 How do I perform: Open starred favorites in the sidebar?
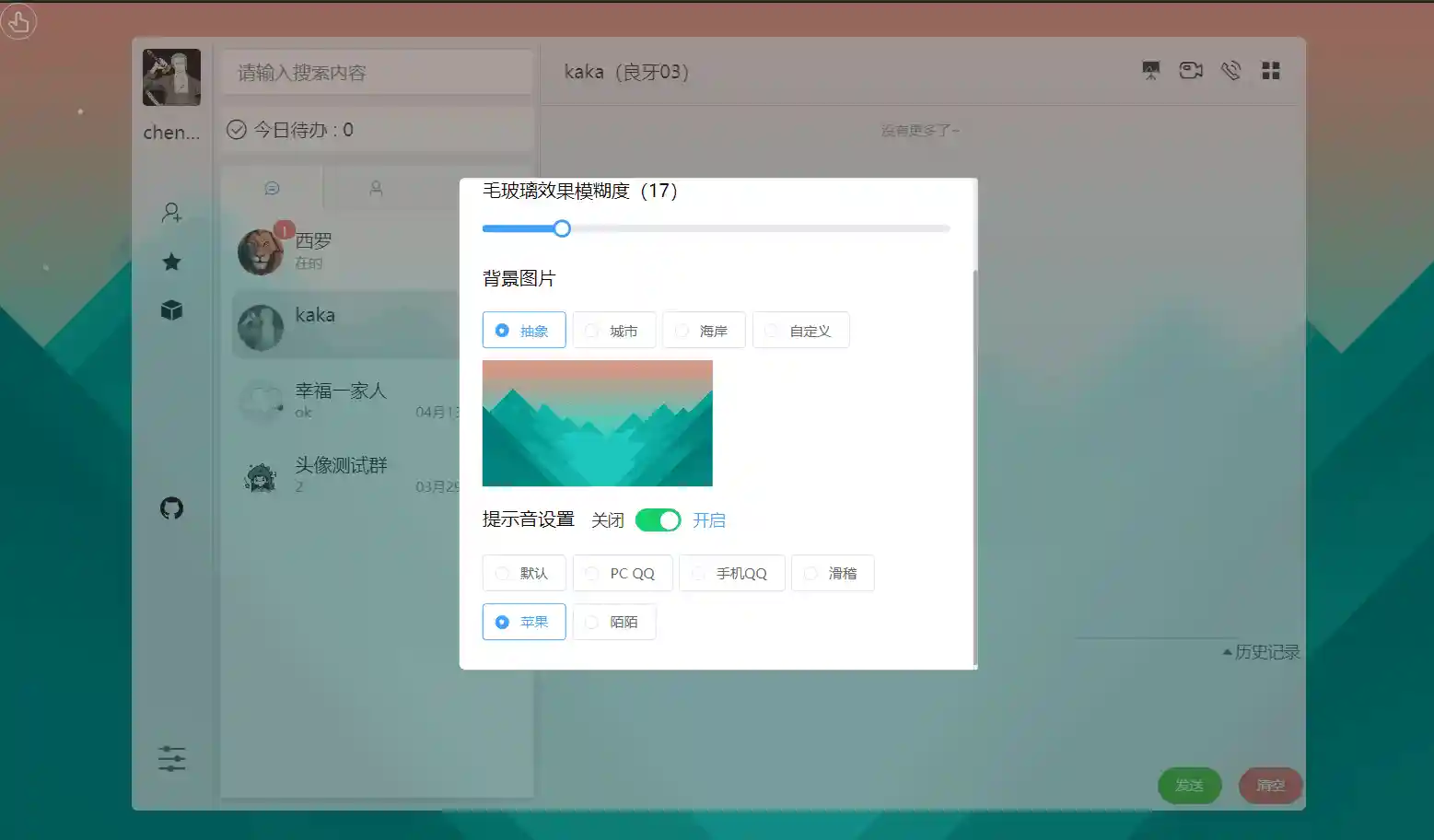point(171,262)
